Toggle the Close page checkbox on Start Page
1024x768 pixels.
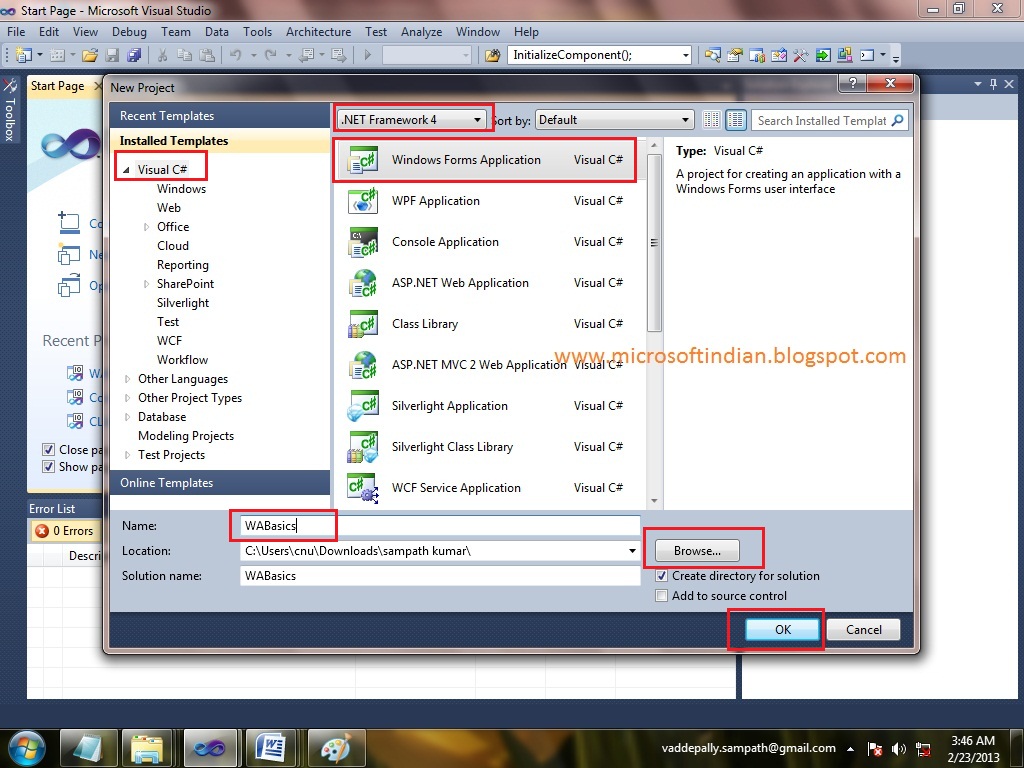click(47, 449)
